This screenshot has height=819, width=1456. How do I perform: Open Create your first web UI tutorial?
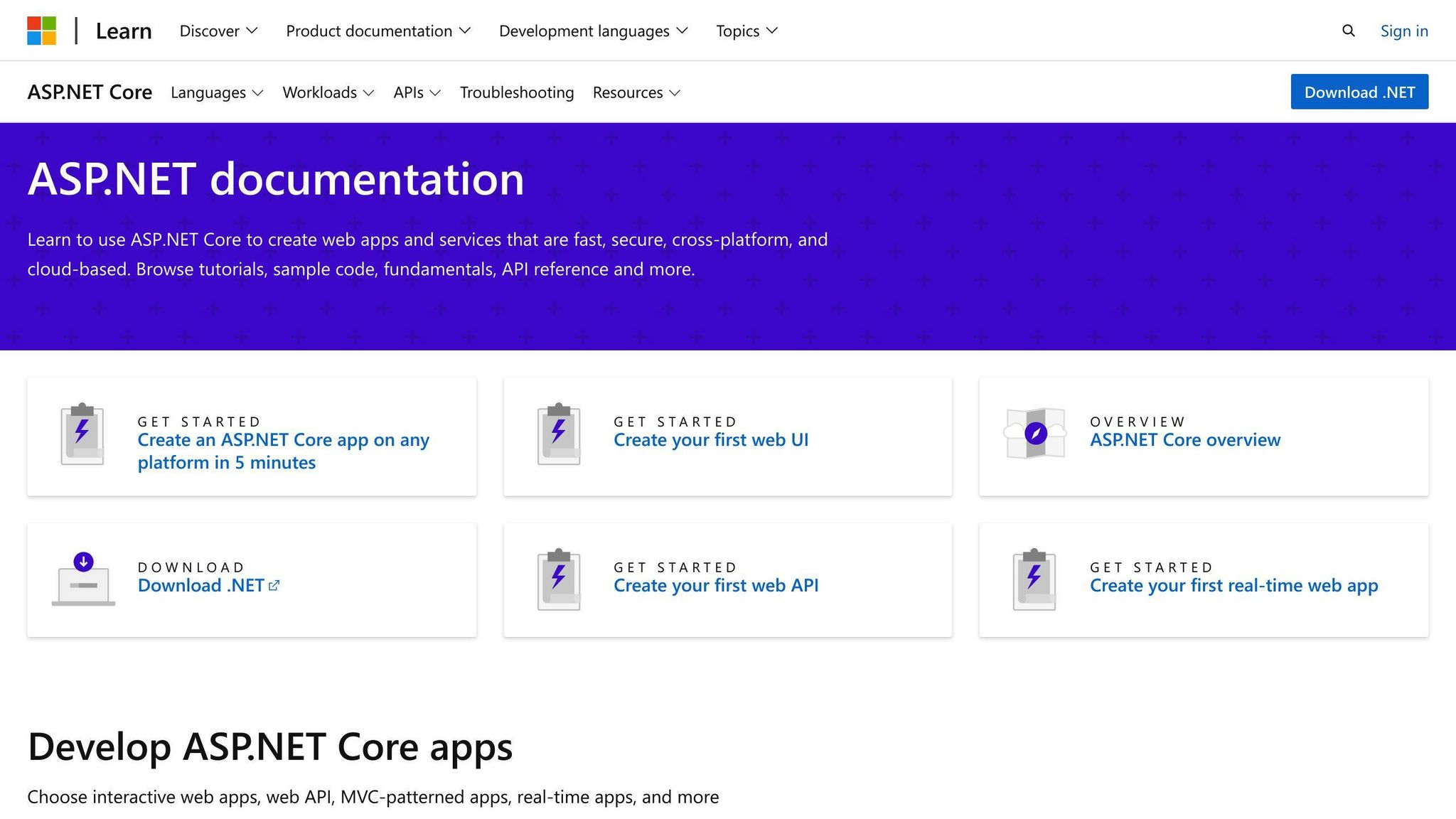coord(711,439)
